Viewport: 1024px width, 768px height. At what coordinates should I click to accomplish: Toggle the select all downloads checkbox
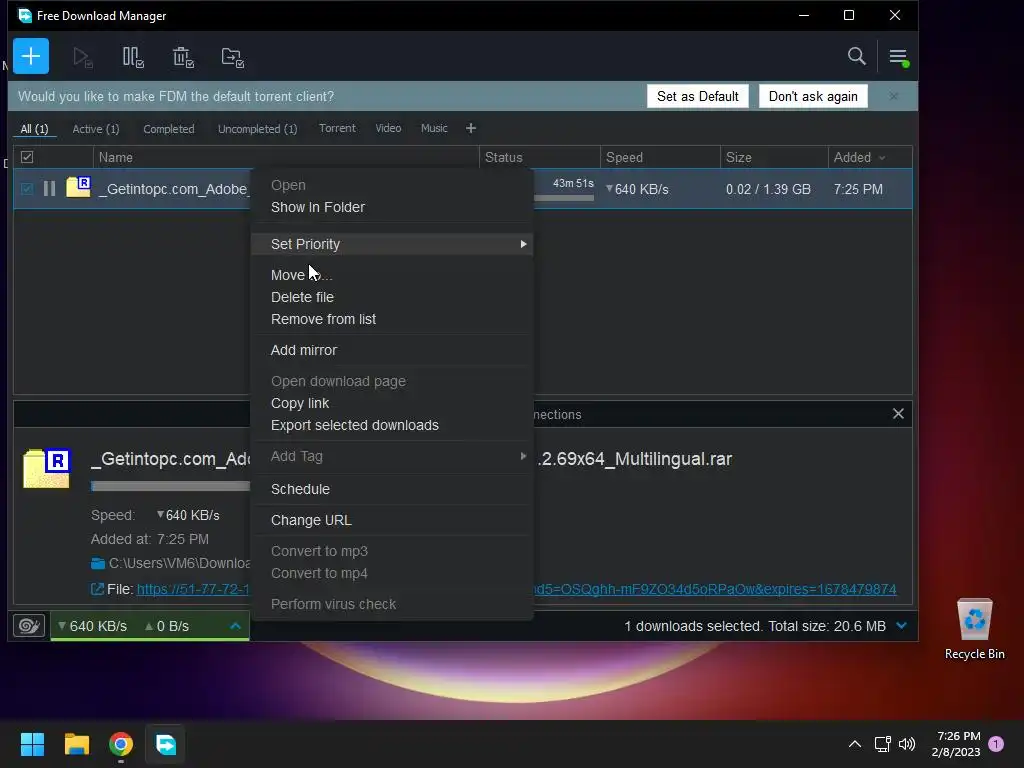[x=27, y=157]
